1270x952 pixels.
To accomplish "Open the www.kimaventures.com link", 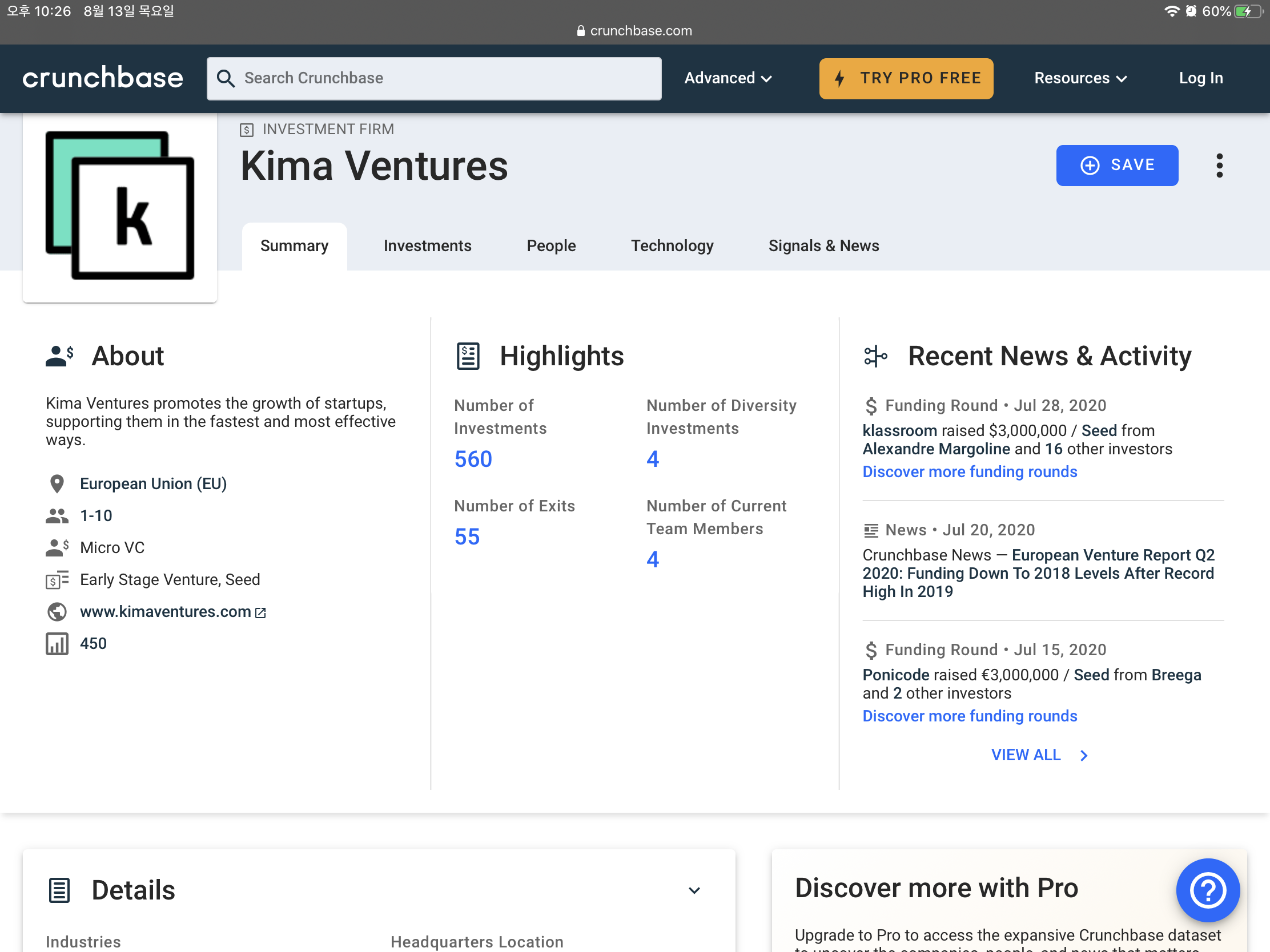I will coord(166,612).
